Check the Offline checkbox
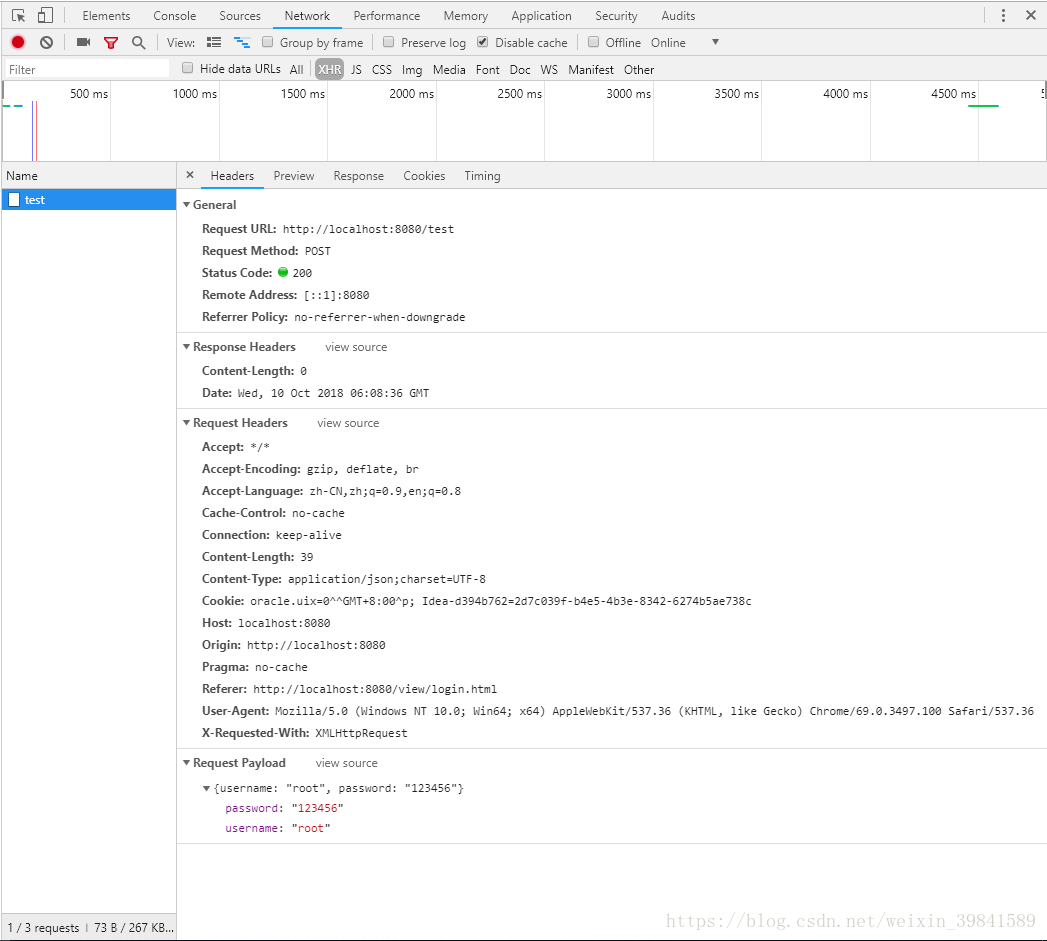Viewport: 1047px width, 941px height. tap(593, 42)
